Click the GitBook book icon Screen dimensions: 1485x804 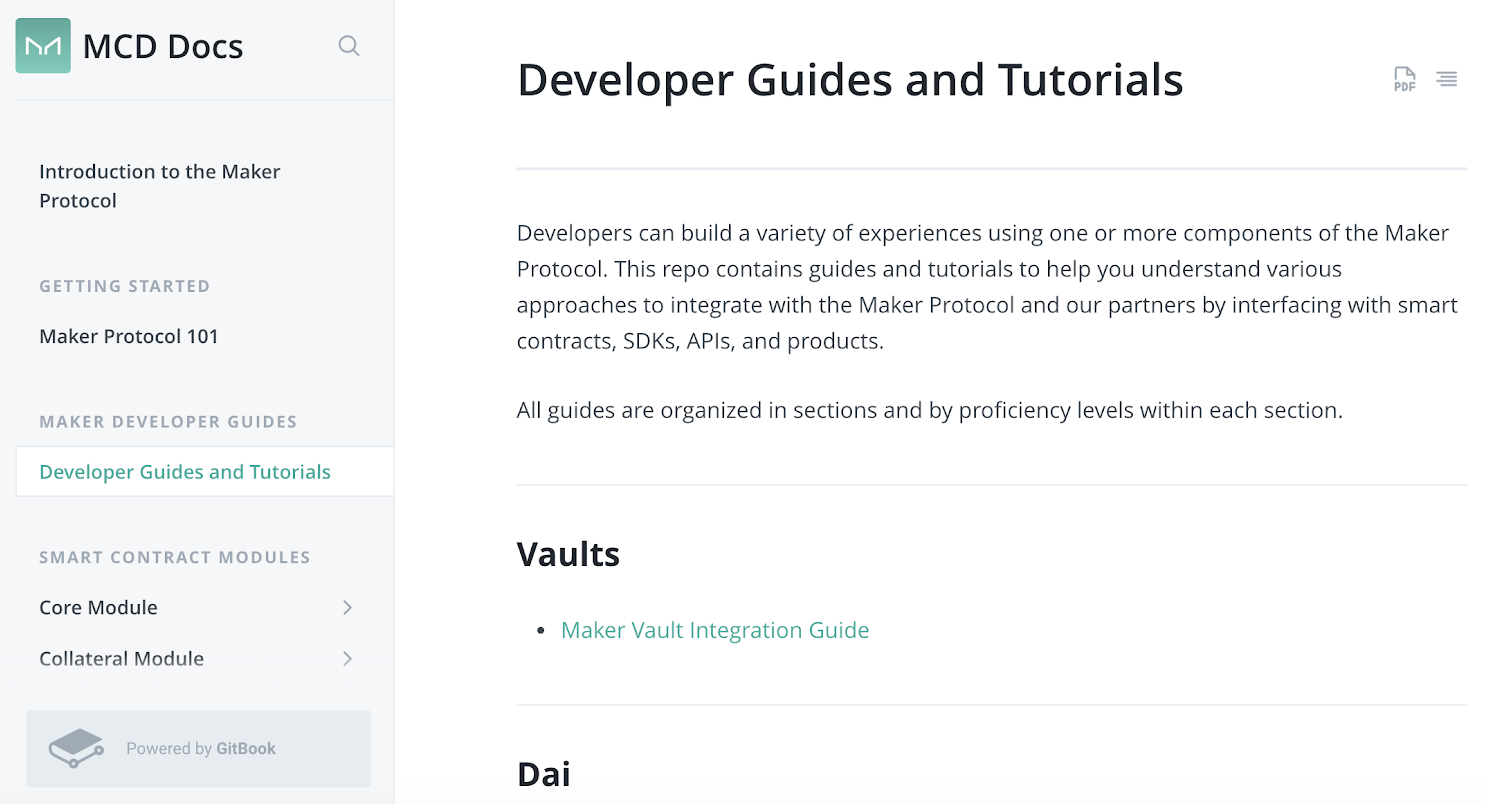(76, 748)
